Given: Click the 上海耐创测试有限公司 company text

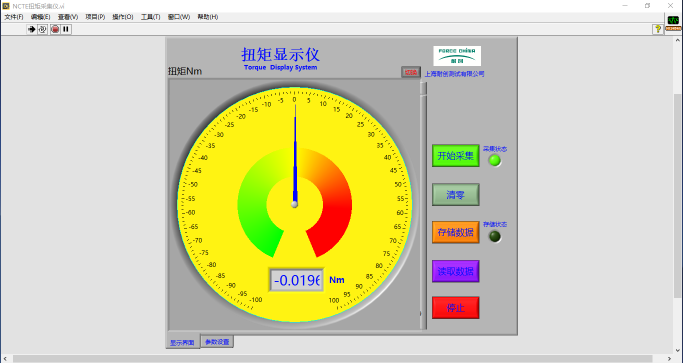Looking at the screenshot, I should 455,74.
